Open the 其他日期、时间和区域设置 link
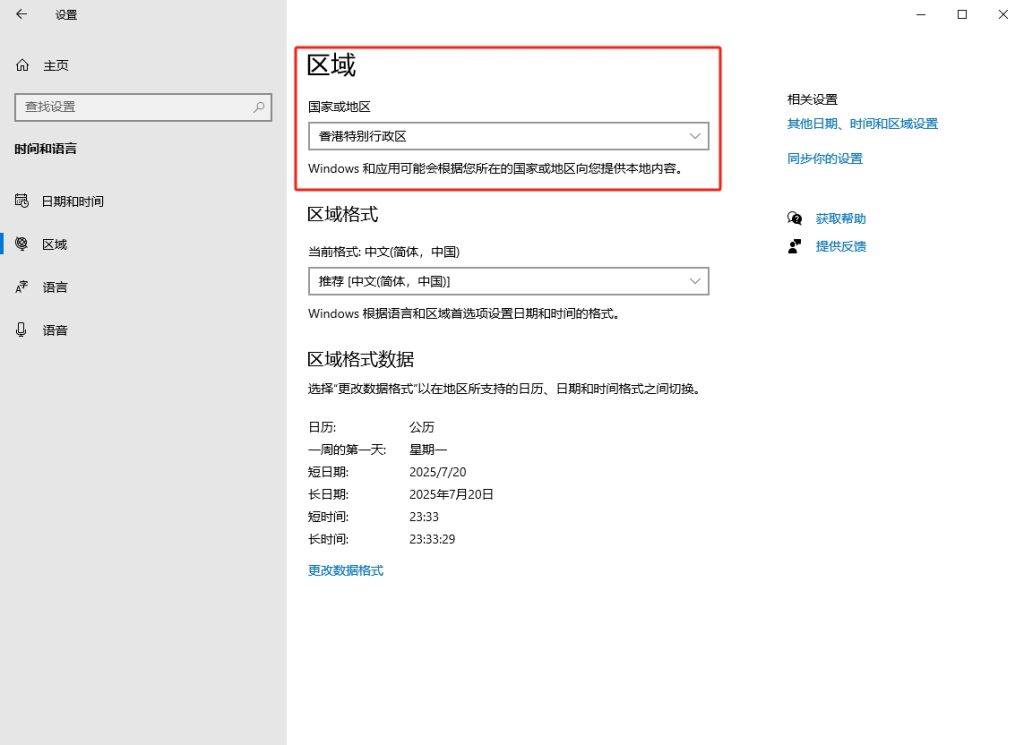This screenshot has height=745, width=1024. pyautogui.click(x=862, y=124)
